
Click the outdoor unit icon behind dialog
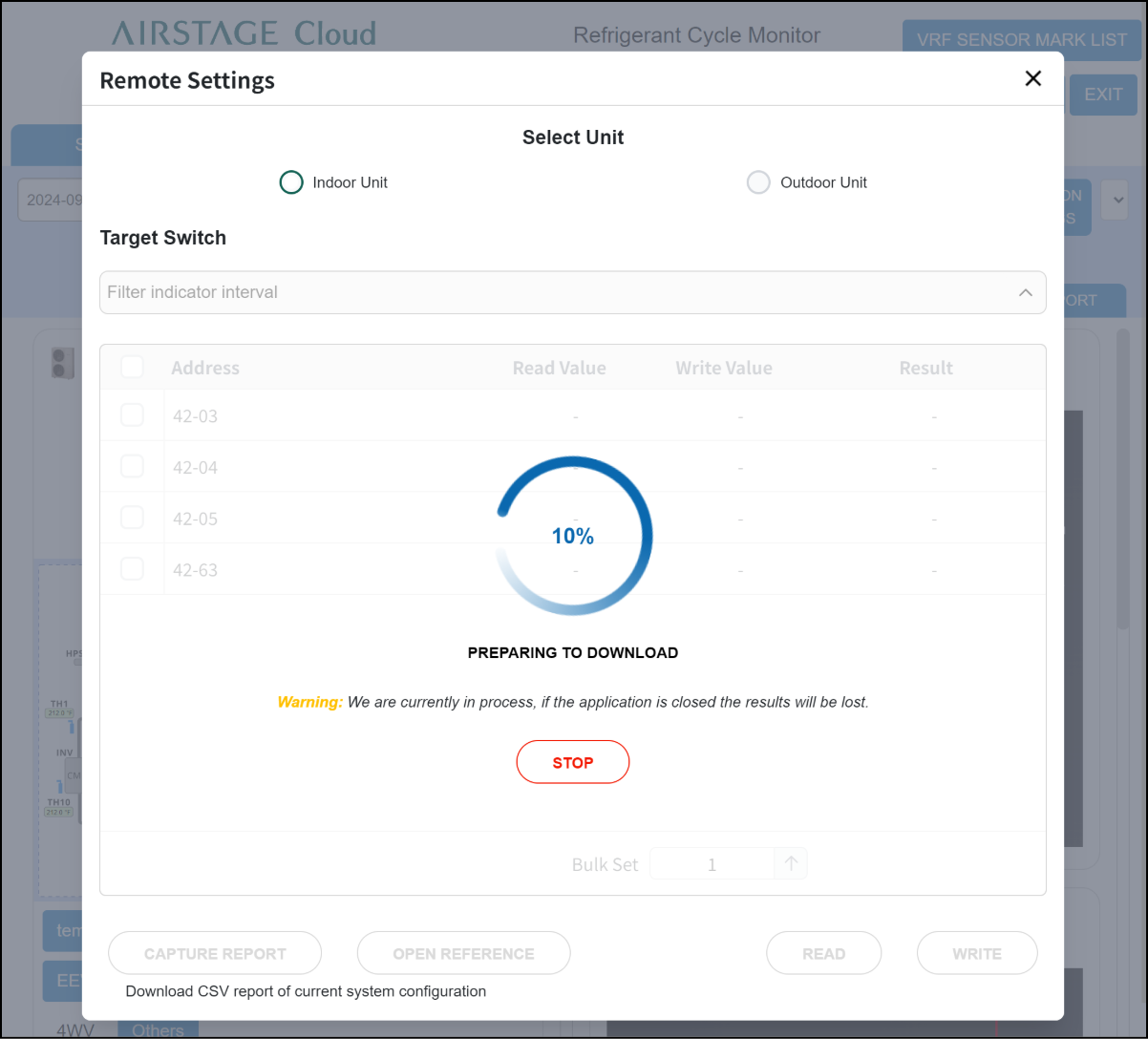tap(62, 363)
